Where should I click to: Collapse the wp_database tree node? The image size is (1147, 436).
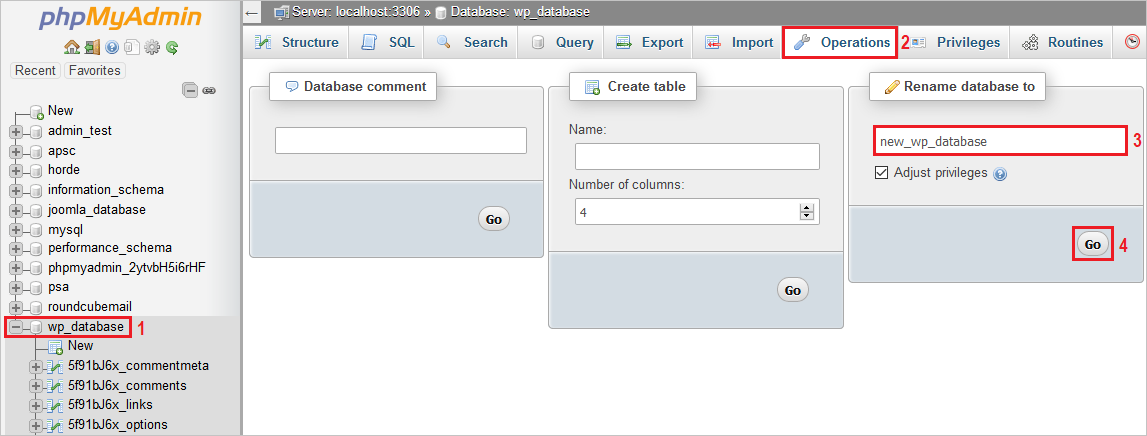(16, 327)
